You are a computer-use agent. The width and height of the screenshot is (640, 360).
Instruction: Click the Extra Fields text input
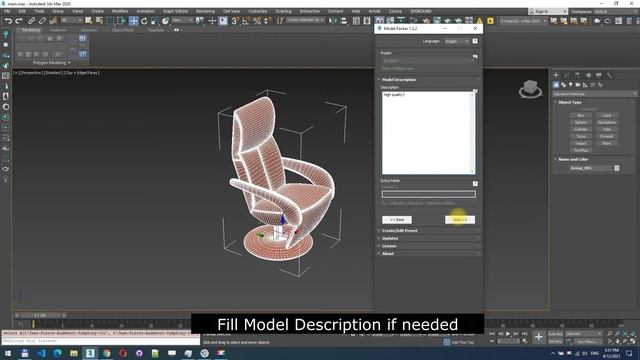[429, 194]
